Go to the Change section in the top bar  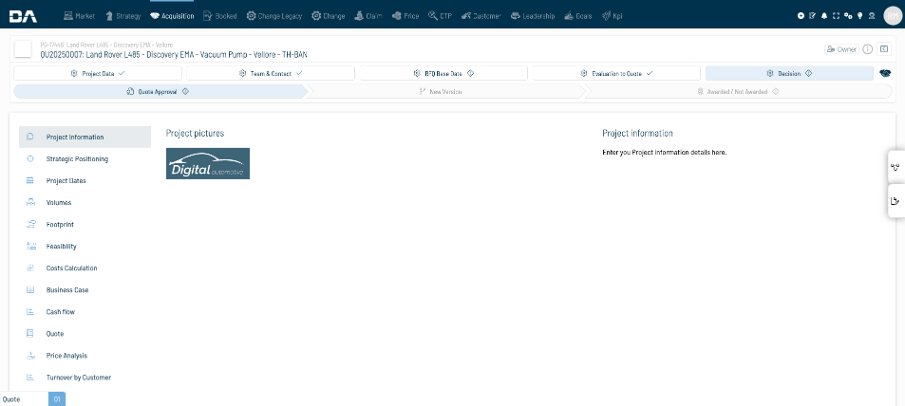click(328, 16)
